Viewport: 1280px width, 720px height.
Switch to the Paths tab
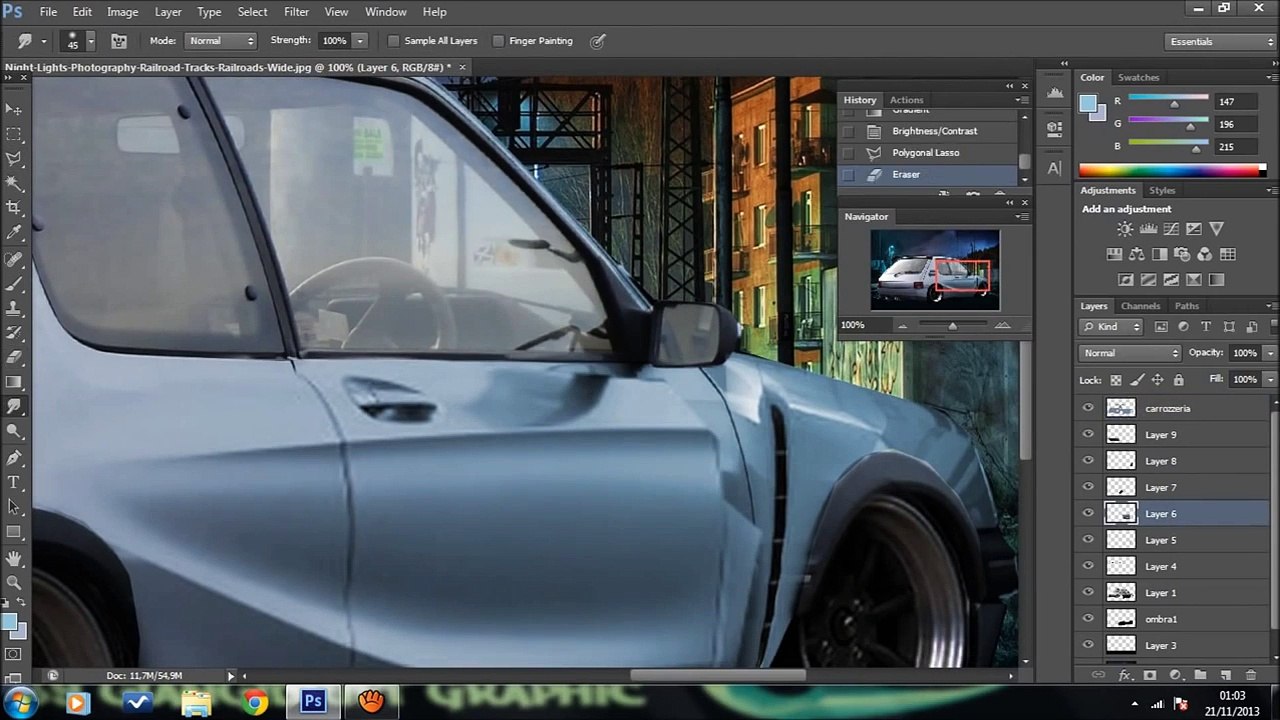pyautogui.click(x=1186, y=306)
